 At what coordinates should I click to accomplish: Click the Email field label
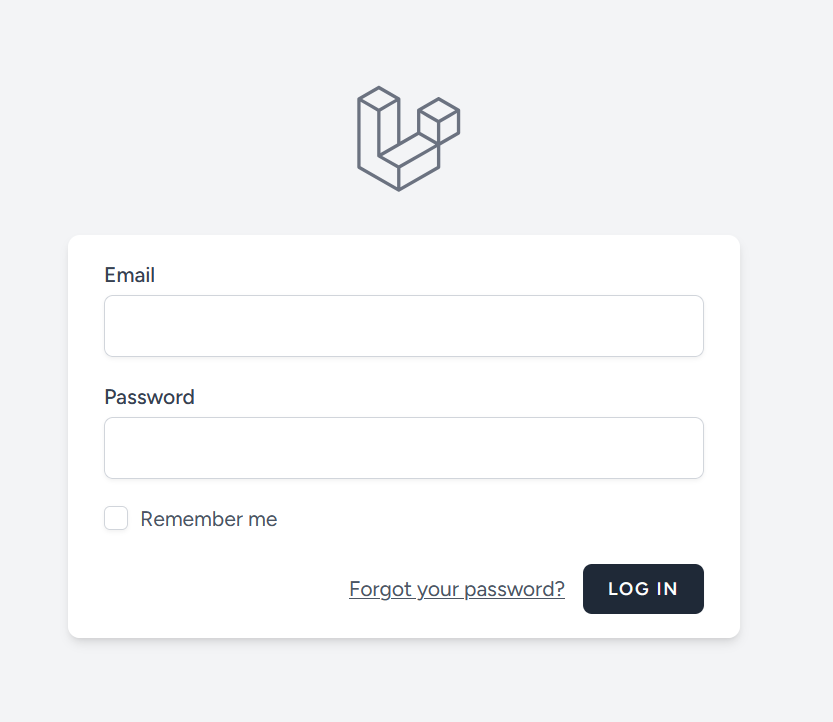(130, 275)
